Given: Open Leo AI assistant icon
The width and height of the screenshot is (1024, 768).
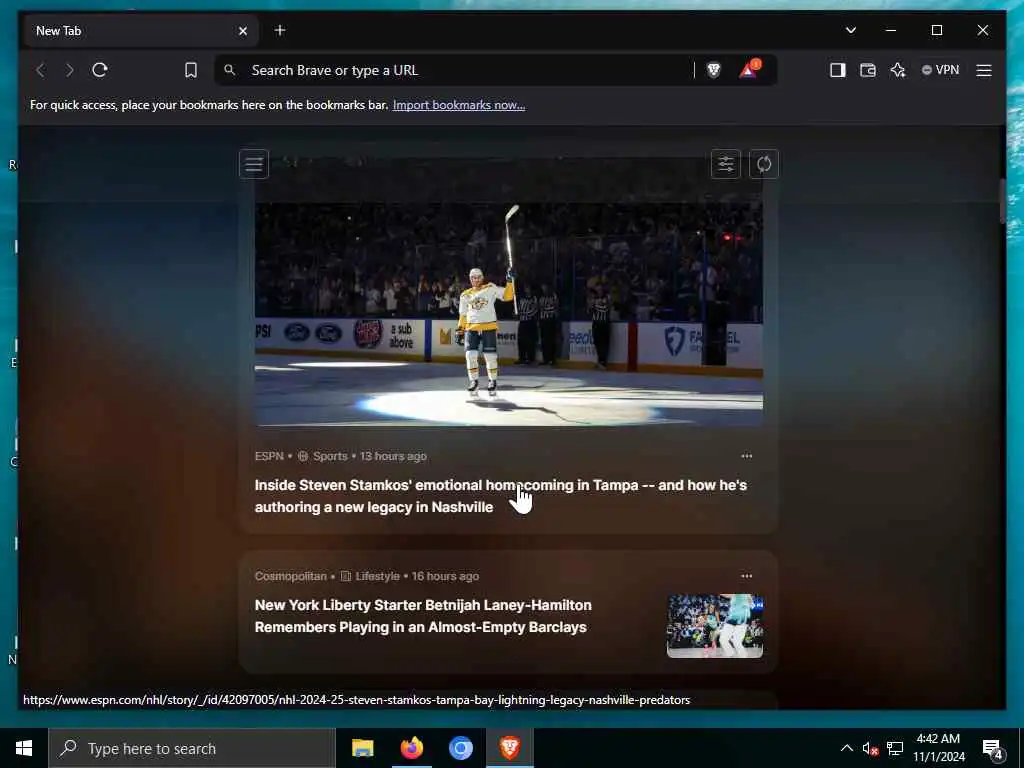Looking at the screenshot, I should tap(898, 70).
